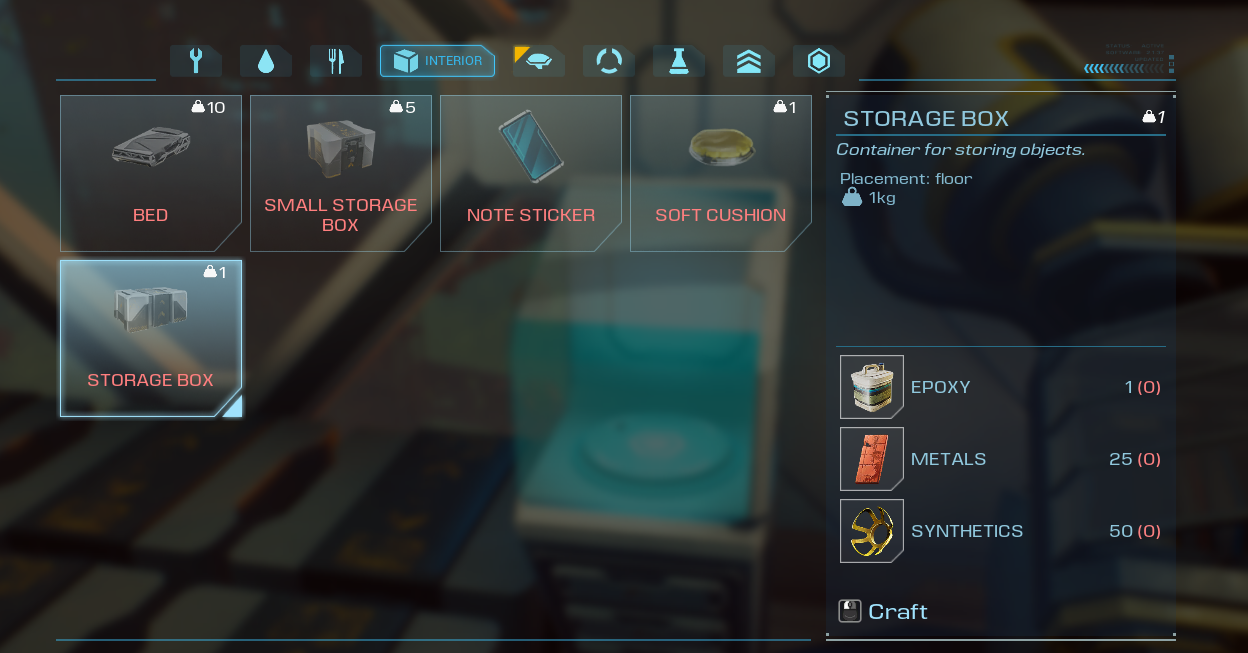This screenshot has width=1248, height=653.
Task: Select the Small Storage Box recipe
Action: (x=341, y=173)
